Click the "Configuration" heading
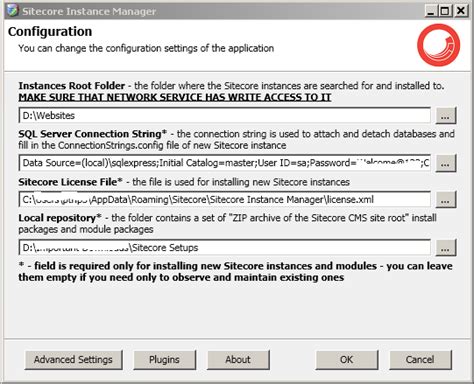Image resolution: width=474 pixels, height=384 pixels. point(50,32)
